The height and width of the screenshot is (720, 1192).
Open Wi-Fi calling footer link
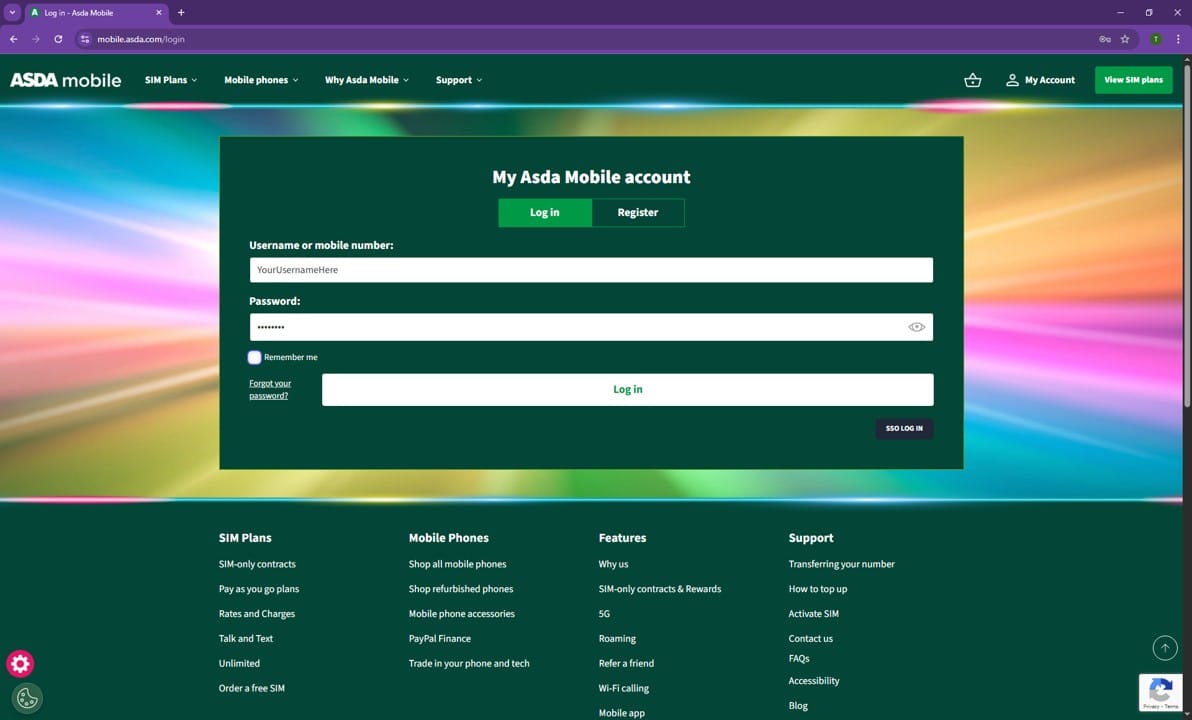click(x=624, y=688)
